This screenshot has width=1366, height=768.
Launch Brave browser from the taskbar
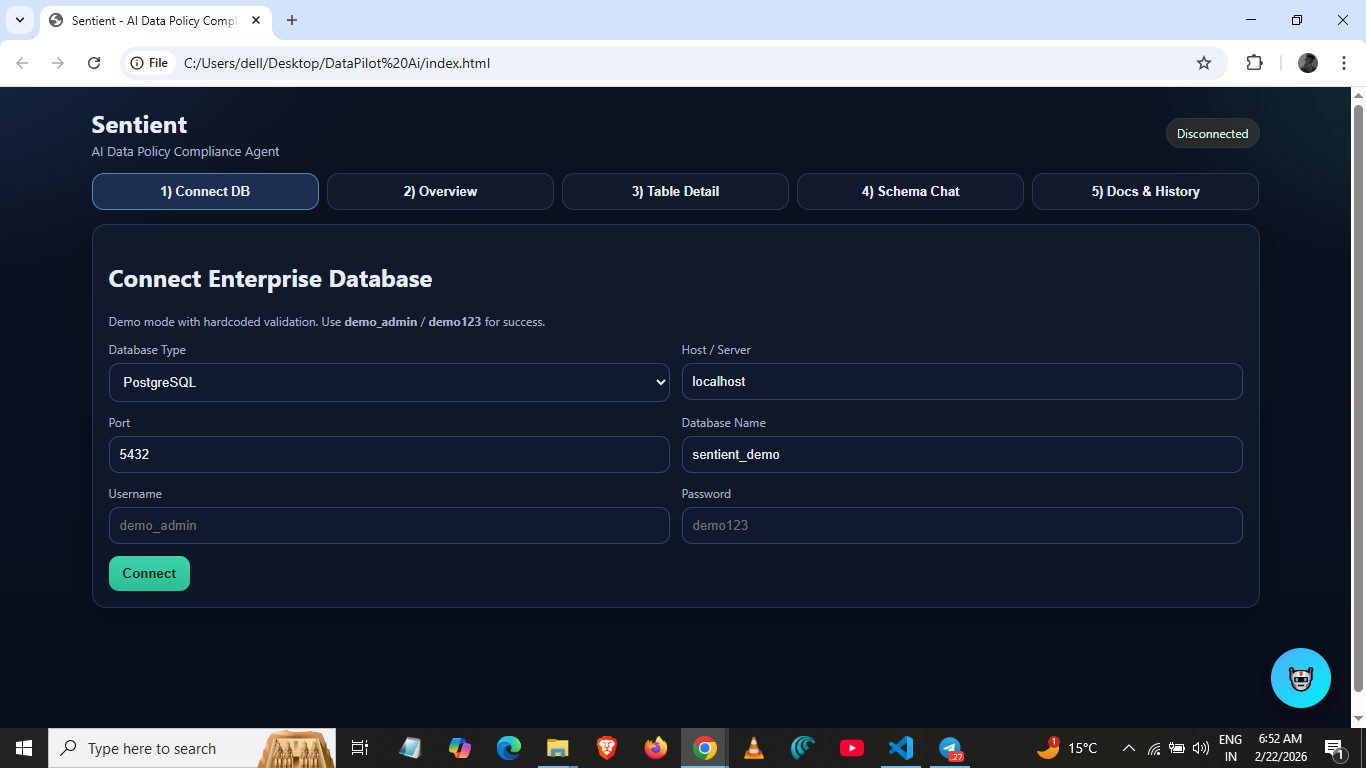click(x=607, y=748)
